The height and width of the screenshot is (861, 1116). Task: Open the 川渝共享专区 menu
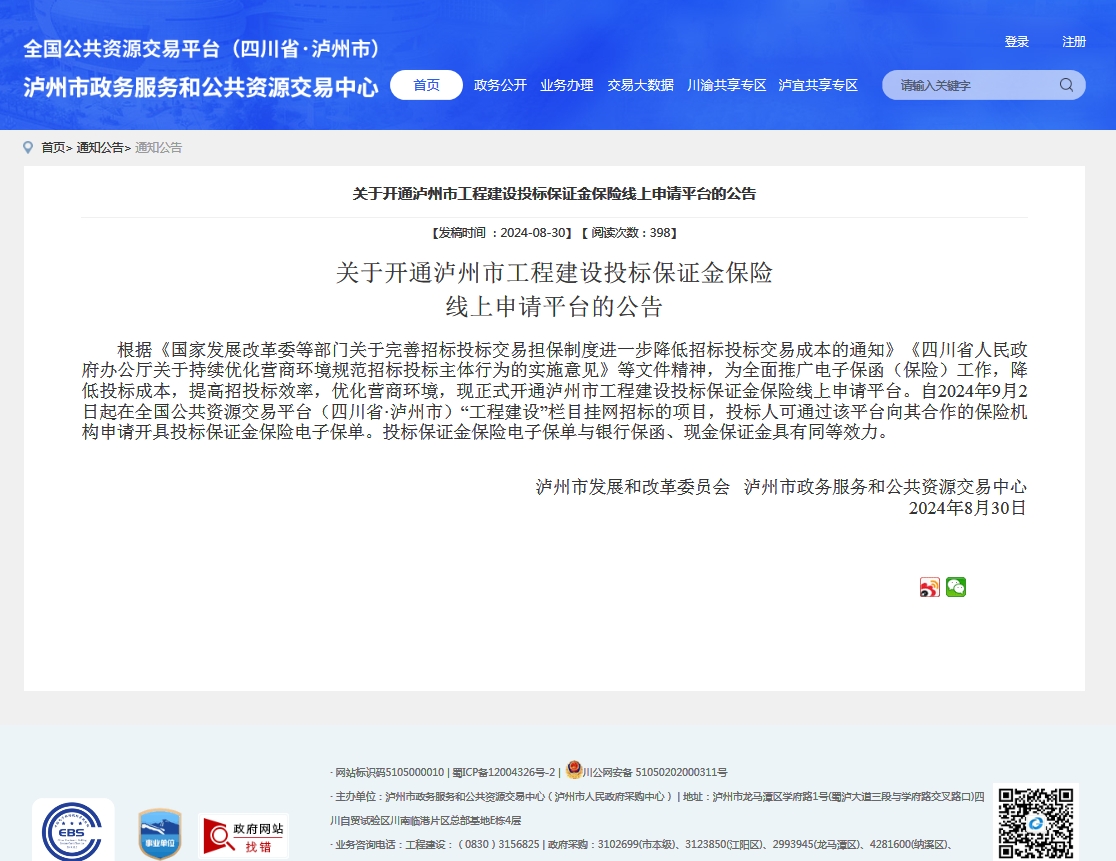[x=727, y=85]
